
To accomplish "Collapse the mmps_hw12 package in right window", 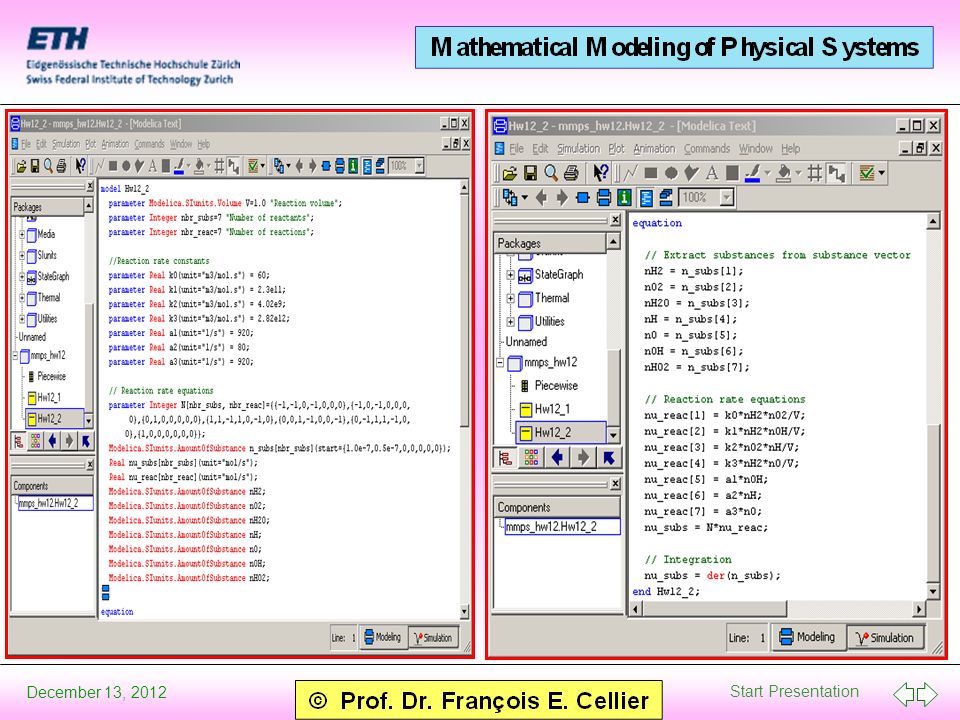I will 500,363.
